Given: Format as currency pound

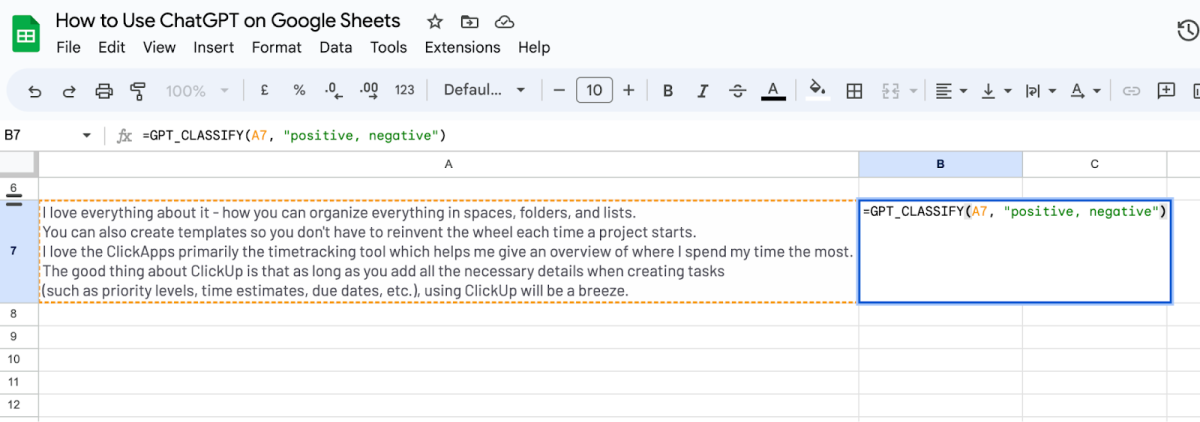Looking at the screenshot, I should 264,90.
